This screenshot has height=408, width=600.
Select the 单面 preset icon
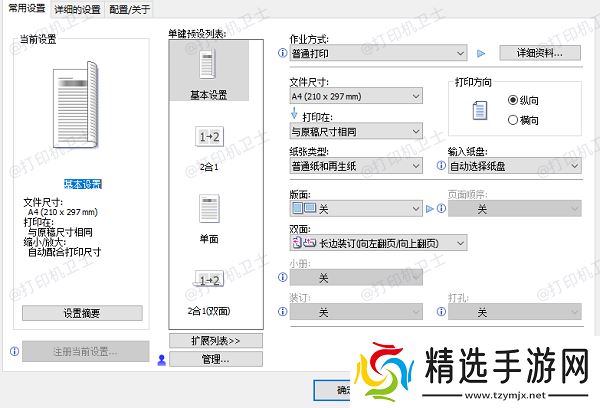pos(209,209)
